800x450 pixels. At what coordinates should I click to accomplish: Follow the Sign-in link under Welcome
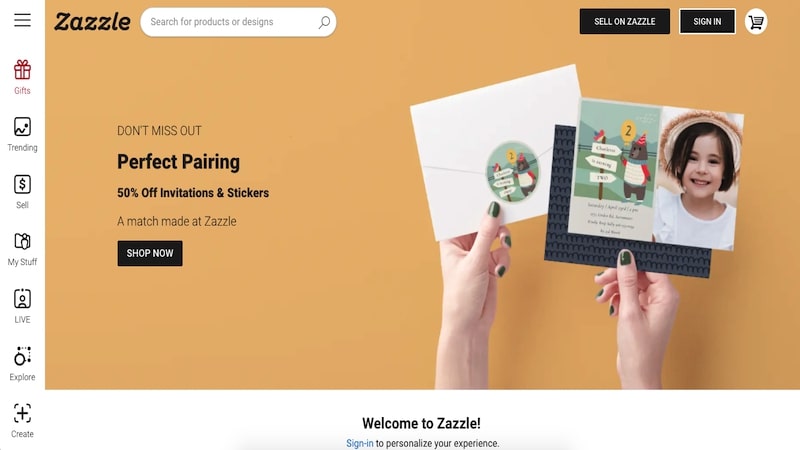[360, 443]
